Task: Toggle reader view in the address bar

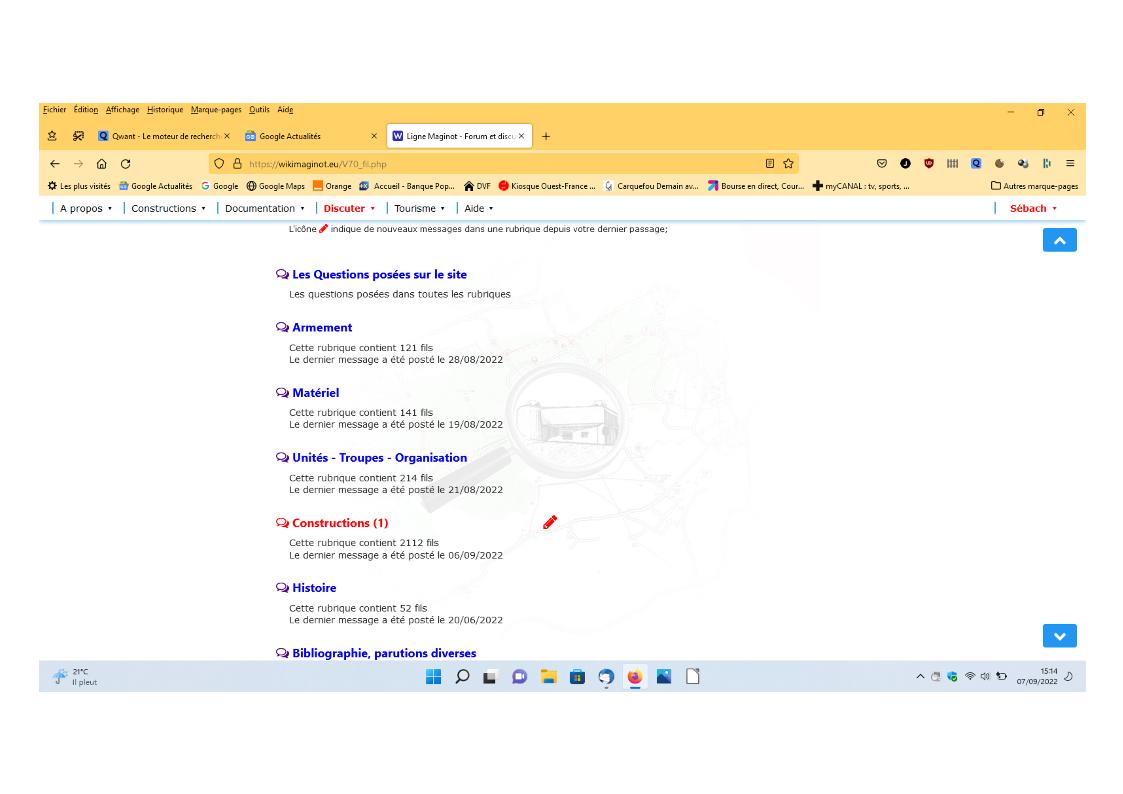Action: tap(769, 164)
